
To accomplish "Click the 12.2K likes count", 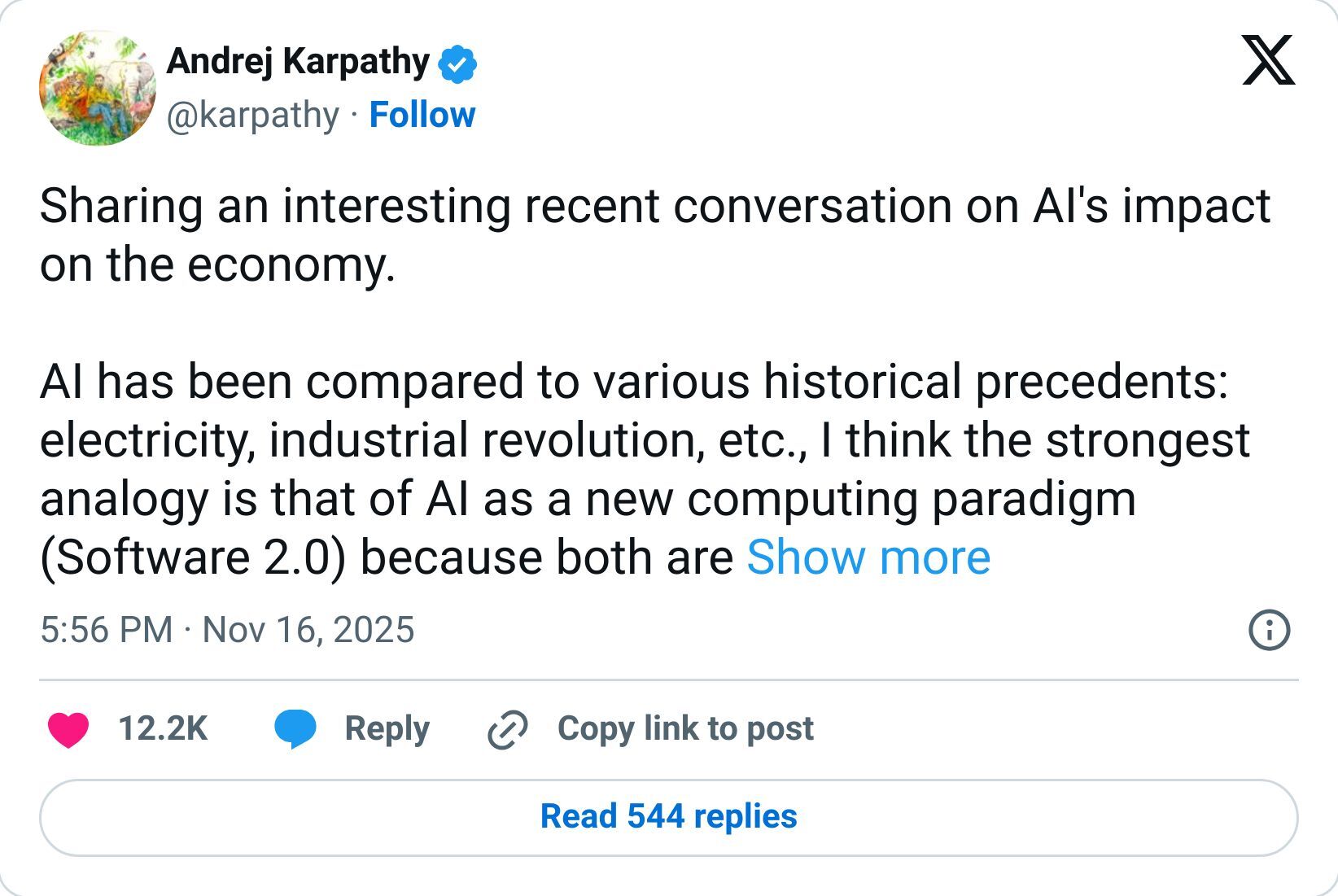I will [163, 728].
